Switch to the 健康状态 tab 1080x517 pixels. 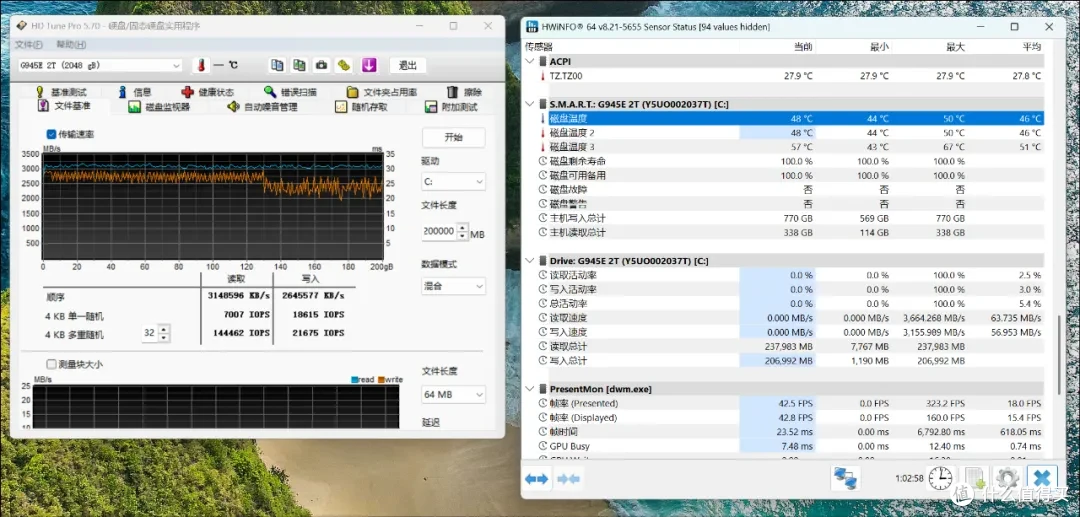tap(208, 92)
